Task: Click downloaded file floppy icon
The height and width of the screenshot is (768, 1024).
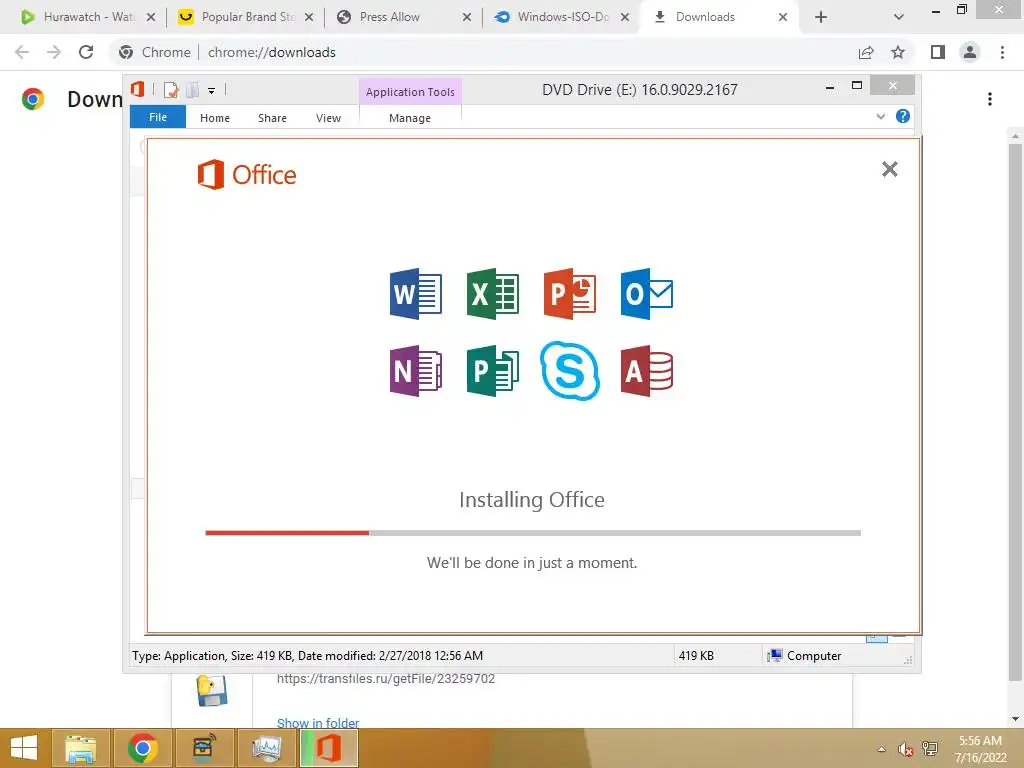Action: tap(212, 692)
